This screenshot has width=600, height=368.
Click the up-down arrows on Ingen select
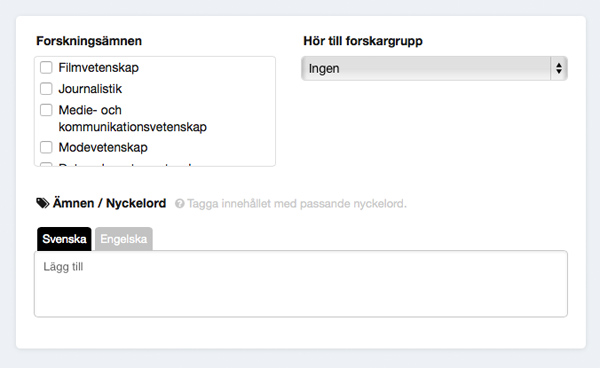559,68
